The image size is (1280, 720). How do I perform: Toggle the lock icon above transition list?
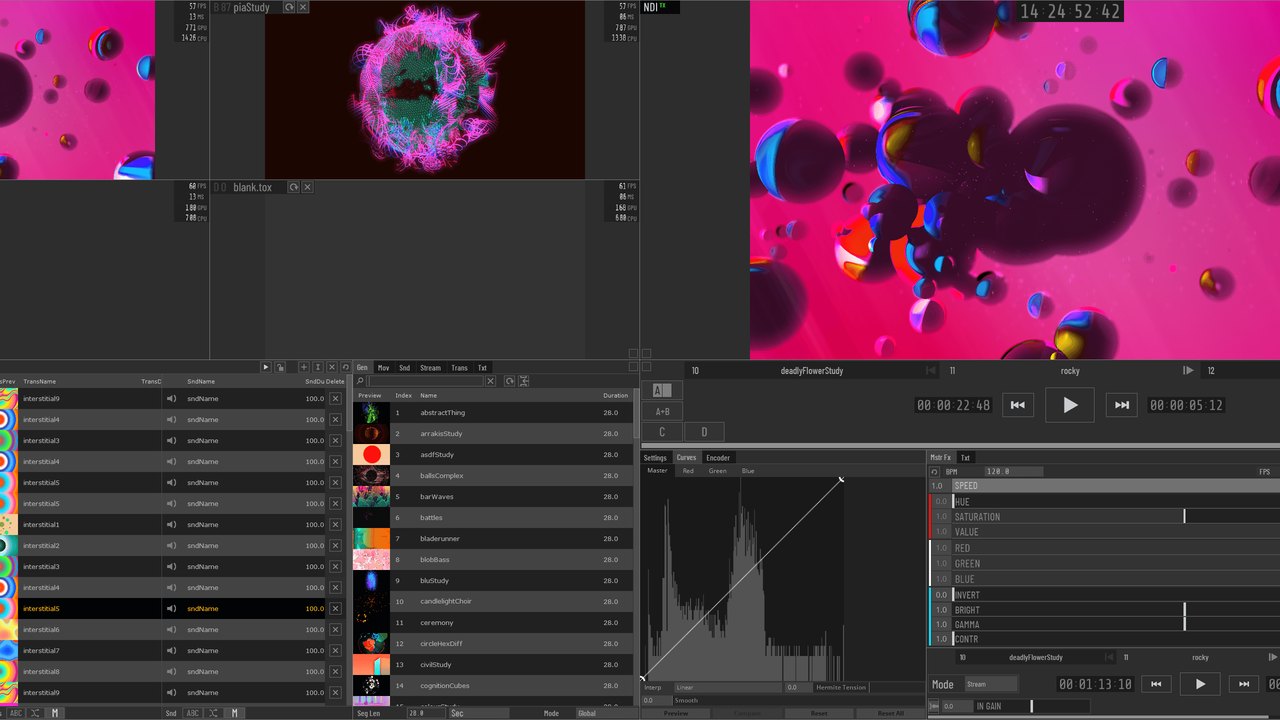click(x=279, y=368)
